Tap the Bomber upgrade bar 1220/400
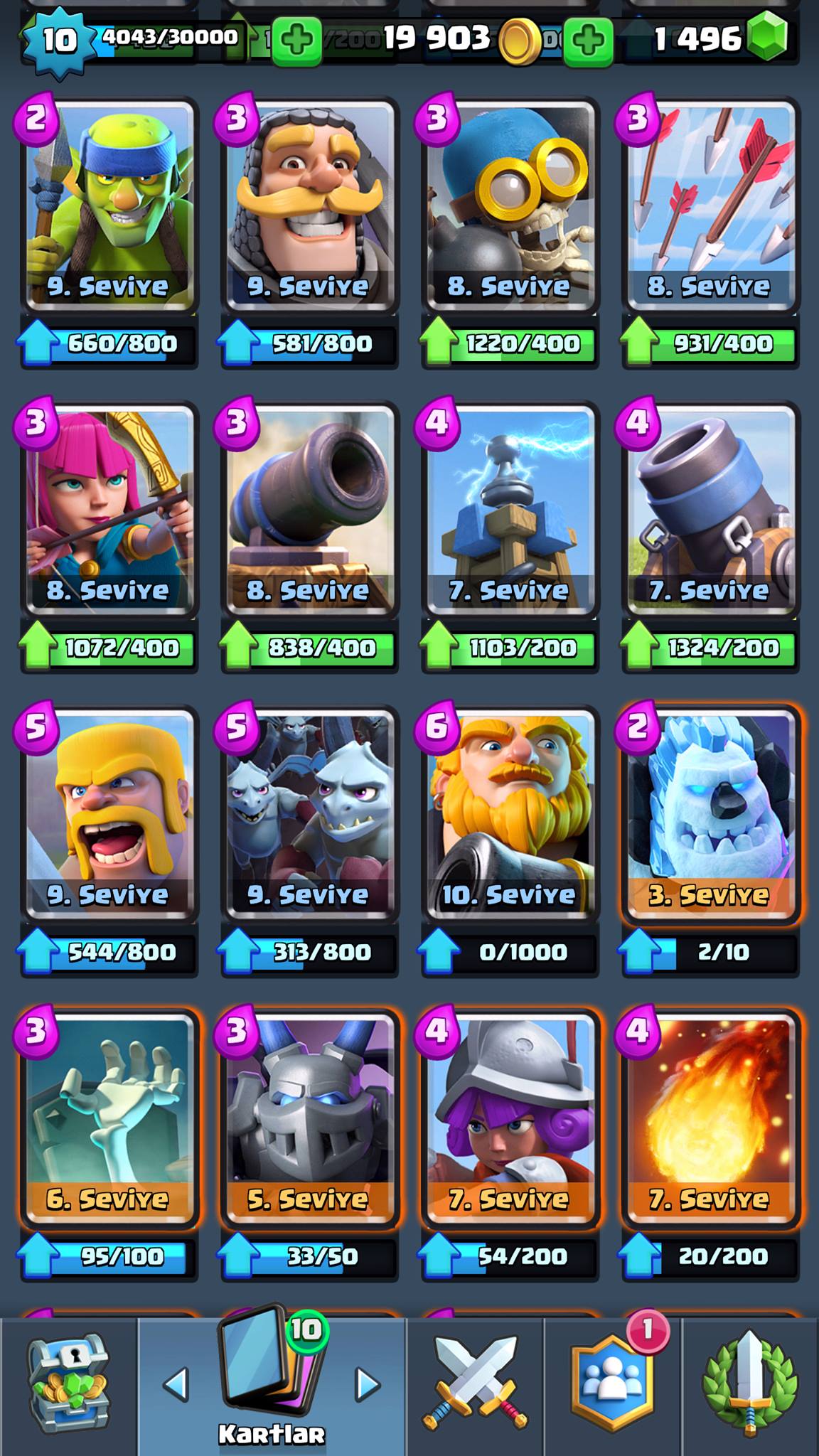Image resolution: width=819 pixels, height=1456 pixels. click(509, 343)
